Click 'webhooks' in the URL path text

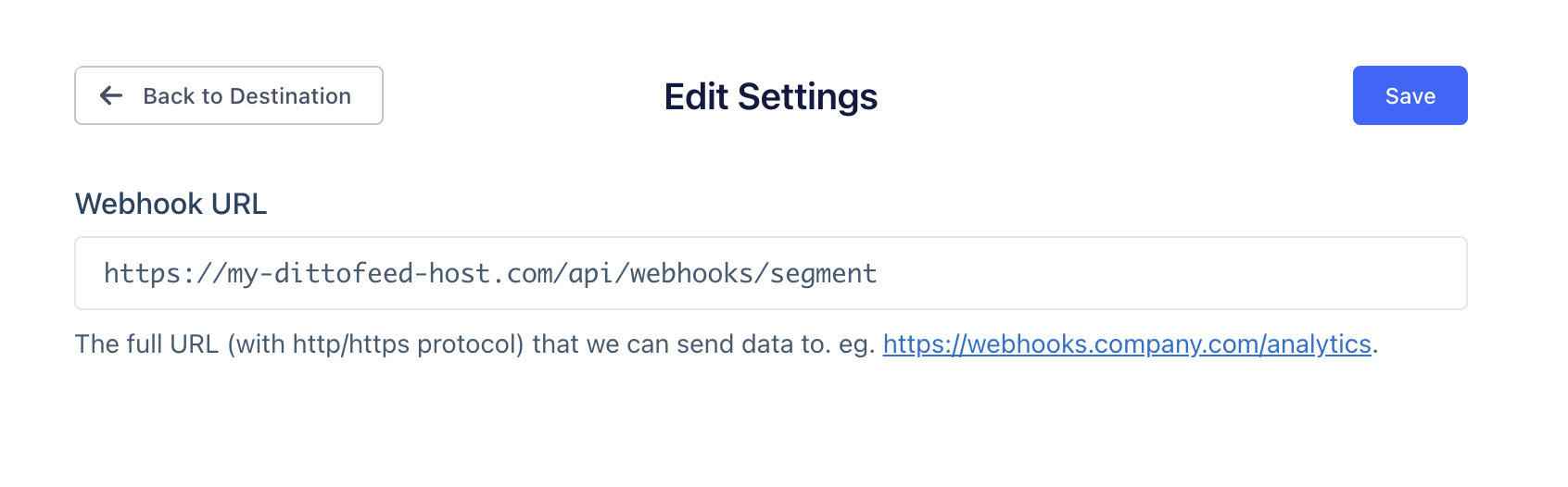[x=691, y=273]
